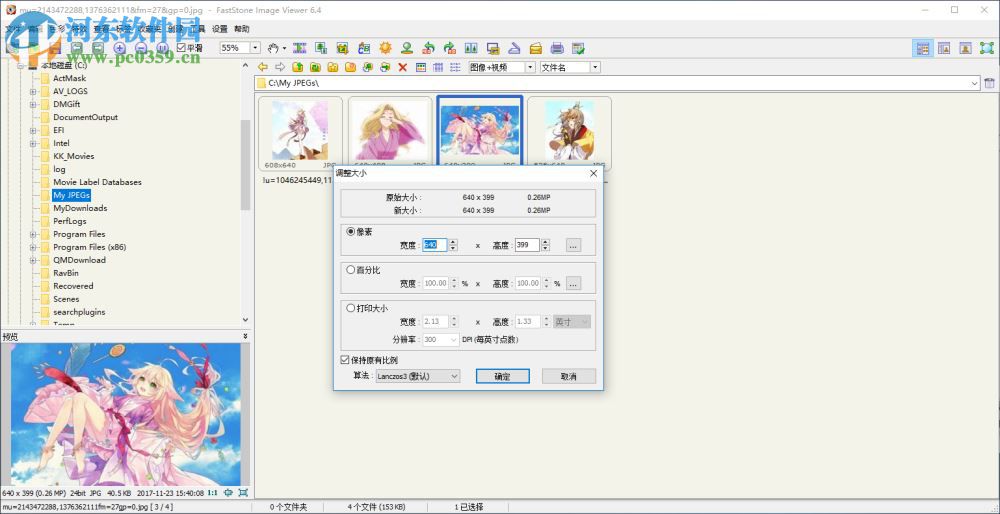Click the pixel 高度 input field
The image size is (1000, 514).
527,245
